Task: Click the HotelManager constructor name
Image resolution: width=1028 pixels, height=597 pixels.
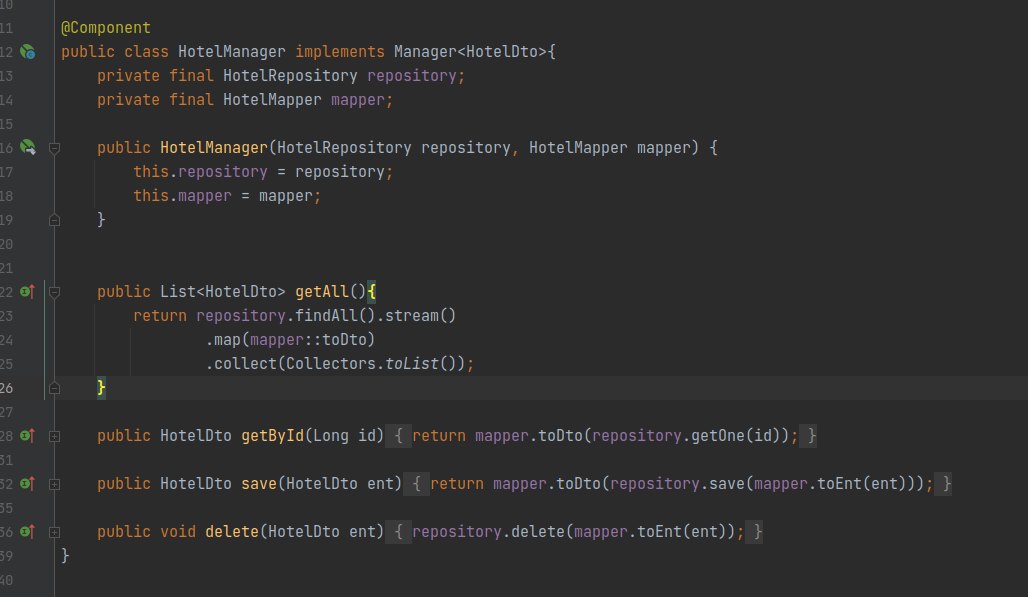Action: pos(214,147)
